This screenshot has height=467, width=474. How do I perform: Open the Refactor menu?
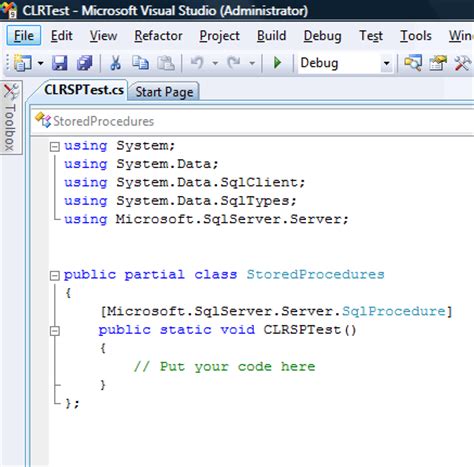point(158,36)
